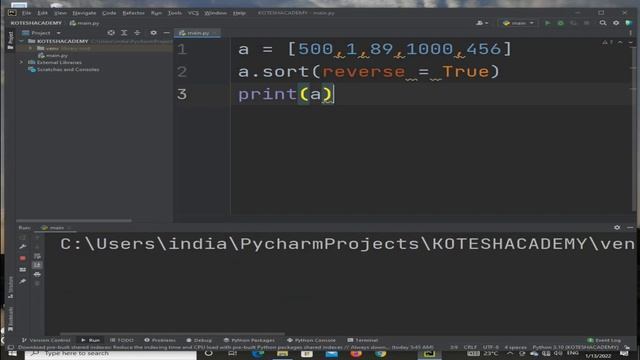Expand External Libraries node

[x=22, y=62]
